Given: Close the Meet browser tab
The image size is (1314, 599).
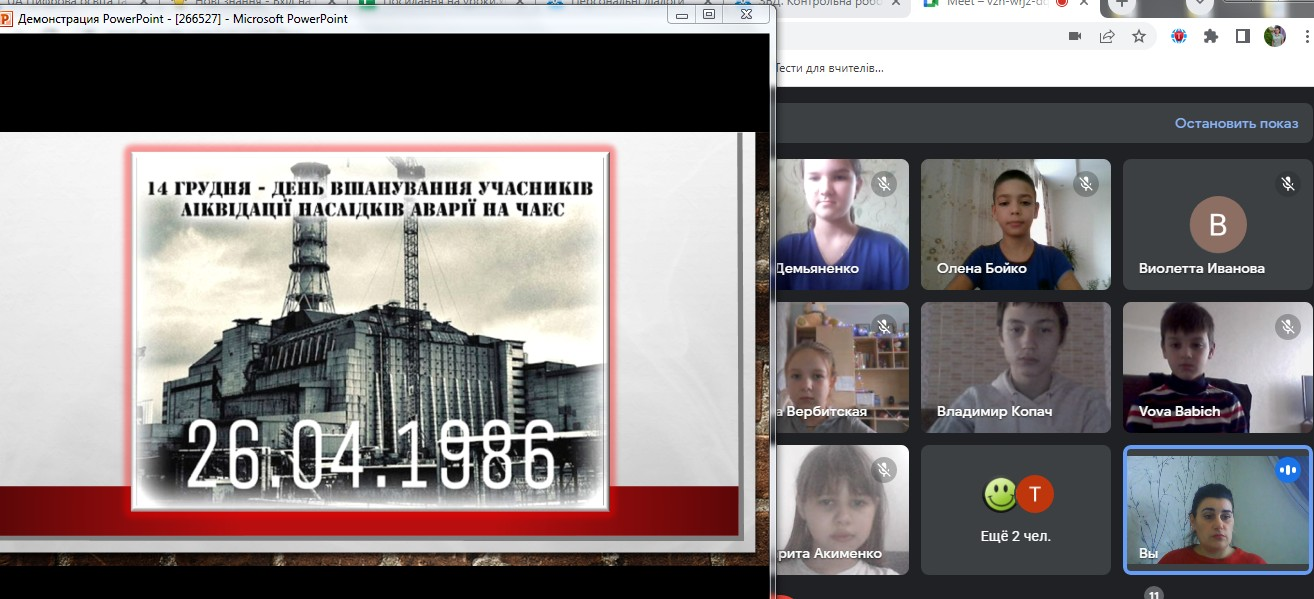Looking at the screenshot, I should (1086, 3).
